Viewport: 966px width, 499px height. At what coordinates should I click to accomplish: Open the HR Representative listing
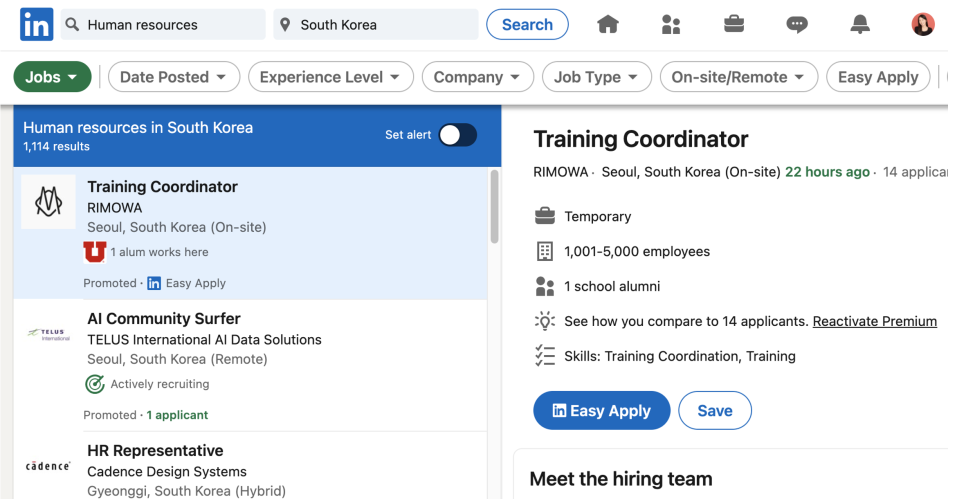155,450
